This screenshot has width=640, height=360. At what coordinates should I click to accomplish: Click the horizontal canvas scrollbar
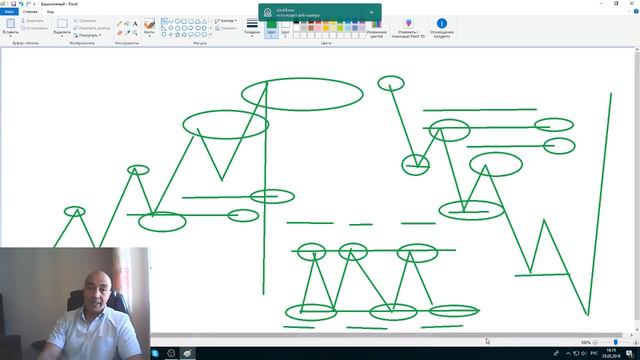[x=386, y=335]
